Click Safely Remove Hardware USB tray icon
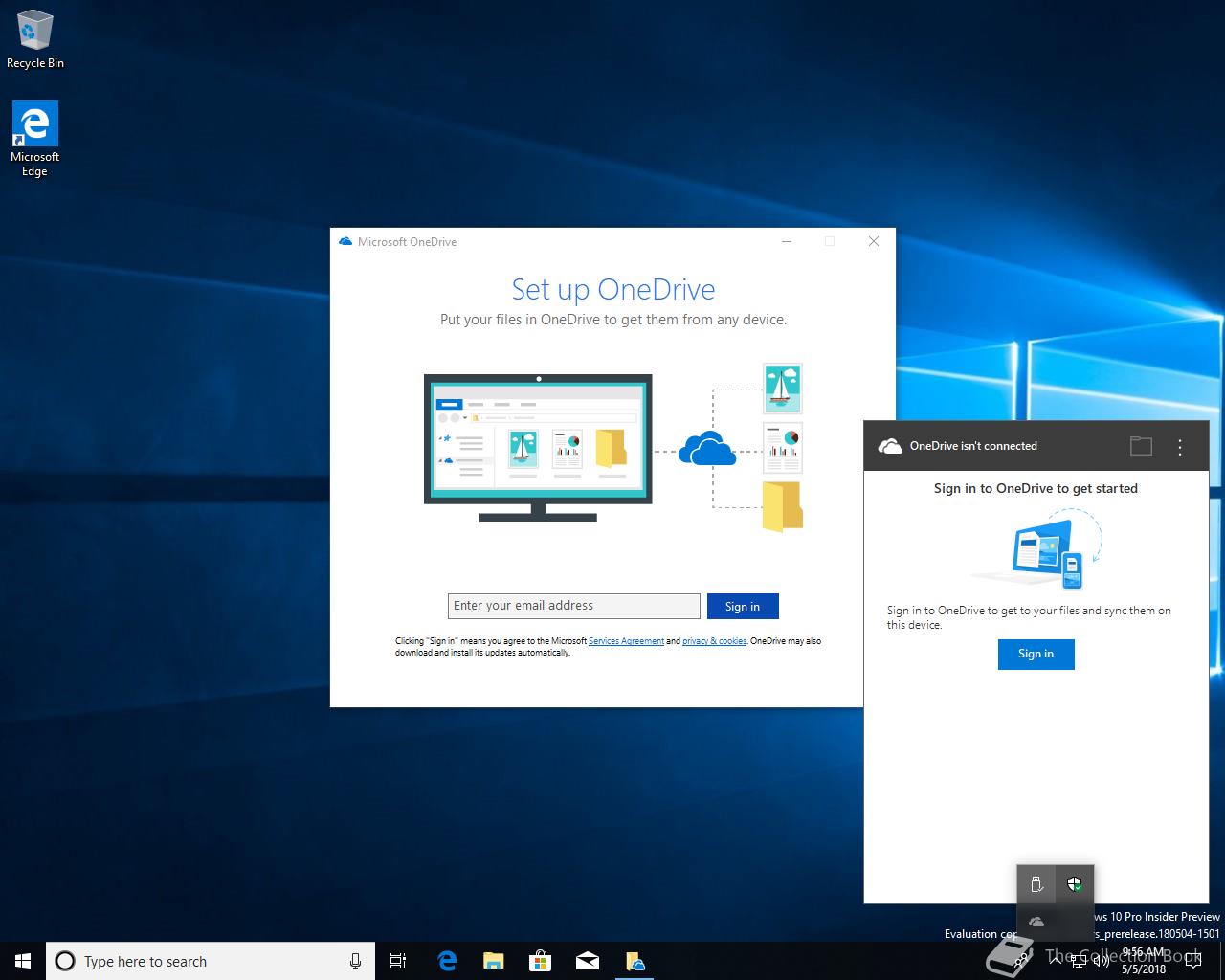Viewport: 1225px width, 980px height. click(x=1036, y=884)
